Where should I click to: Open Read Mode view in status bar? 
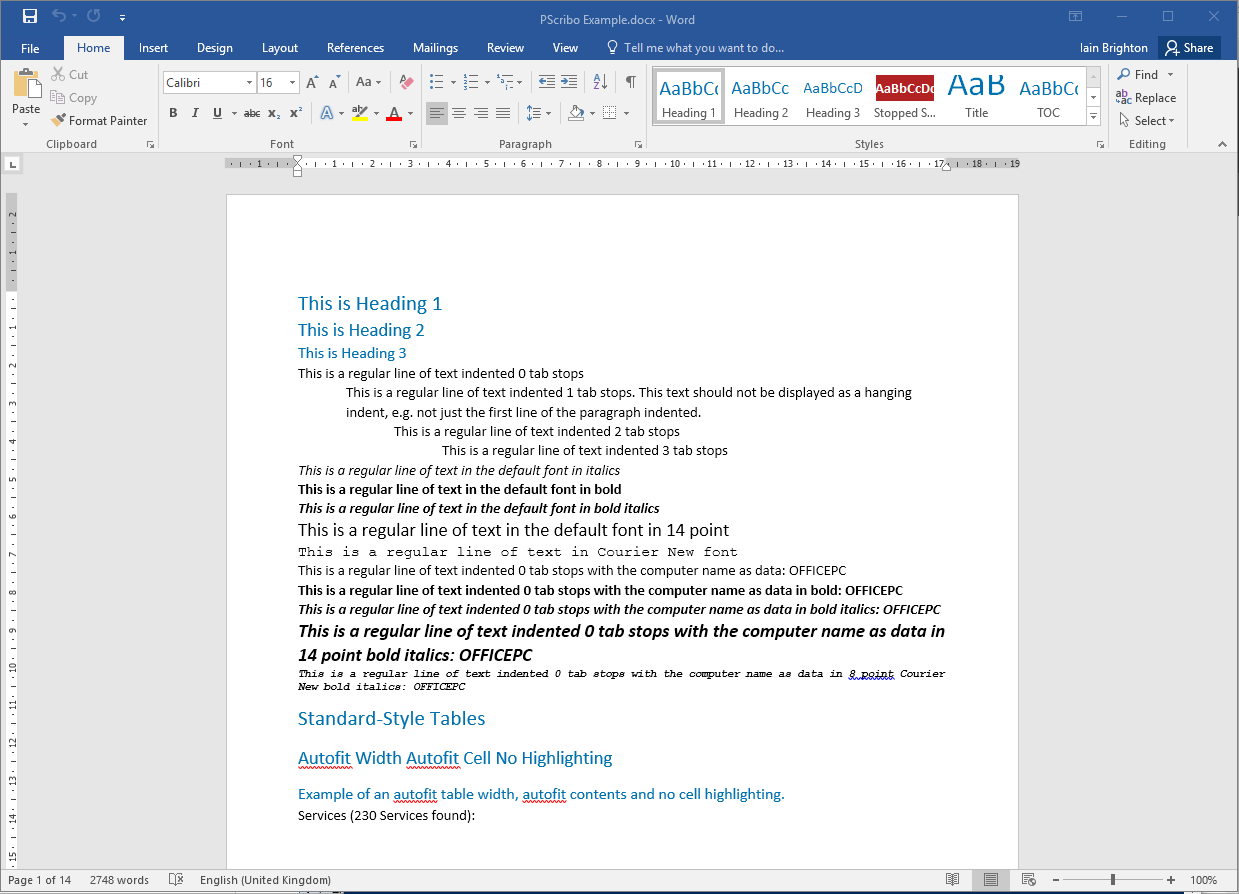[953, 880]
